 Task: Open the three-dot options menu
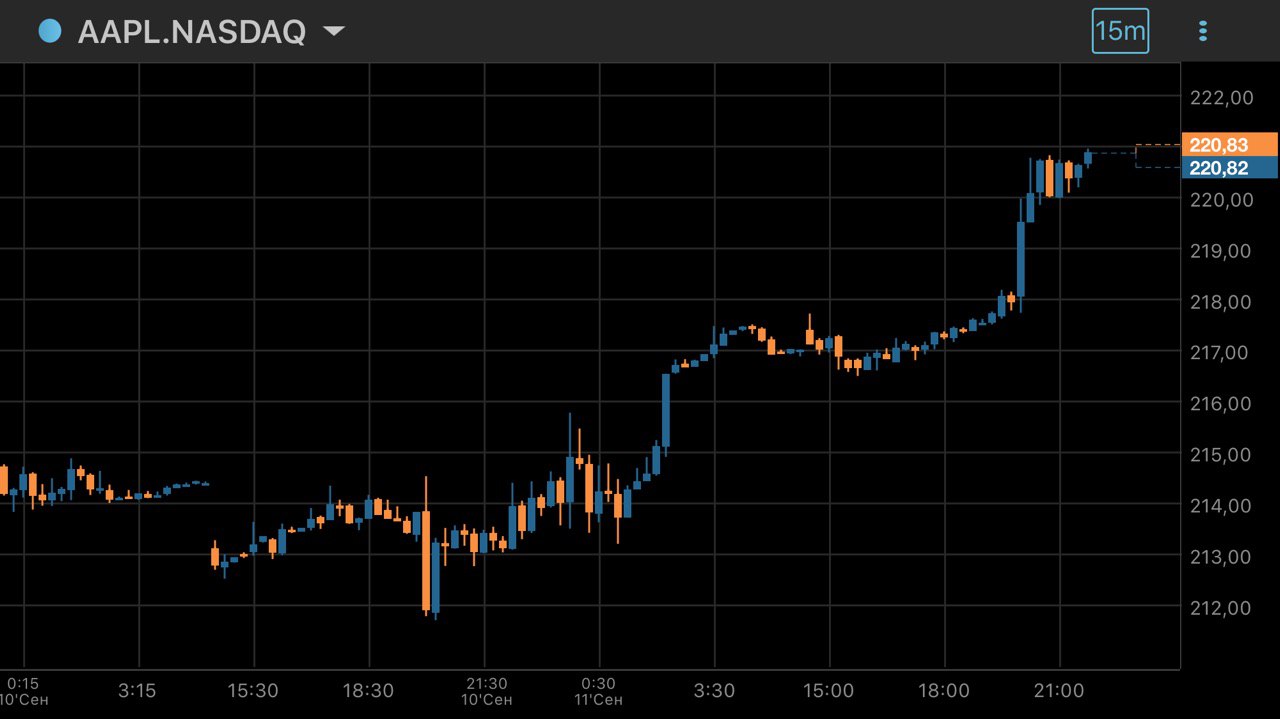[x=1203, y=31]
